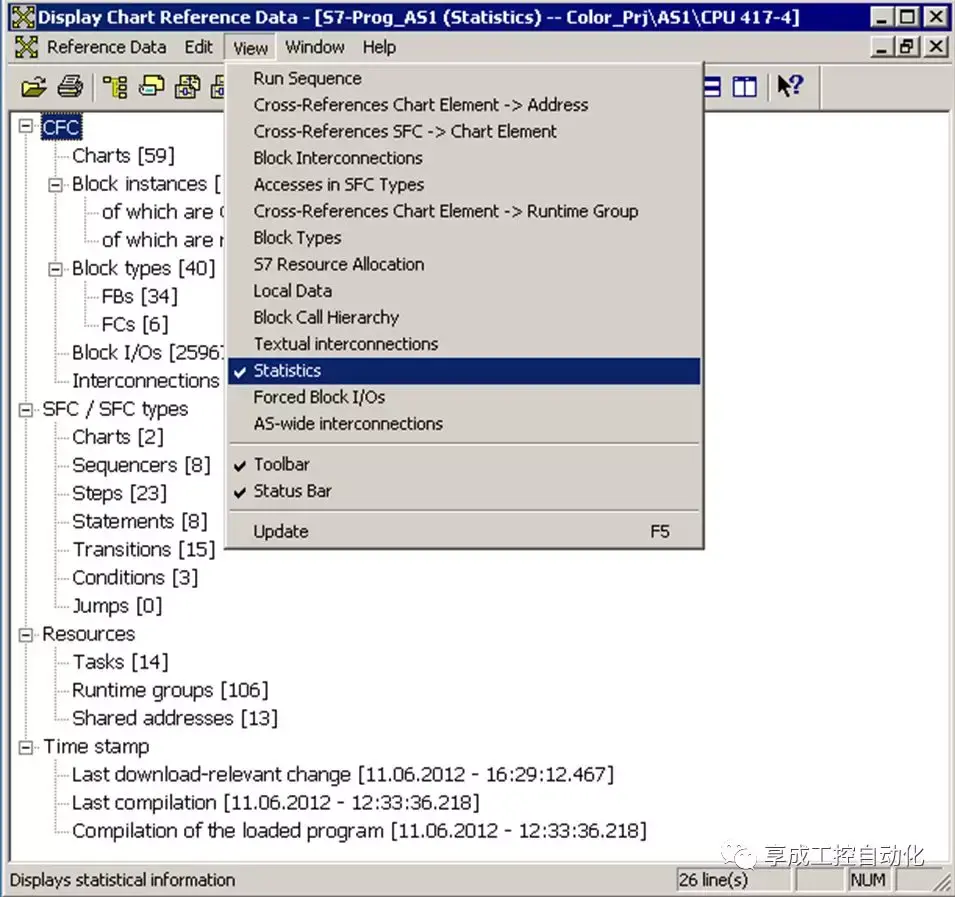Click the Reference Data application icon in menu bar
Screen dimensions: 955x897
26,47
